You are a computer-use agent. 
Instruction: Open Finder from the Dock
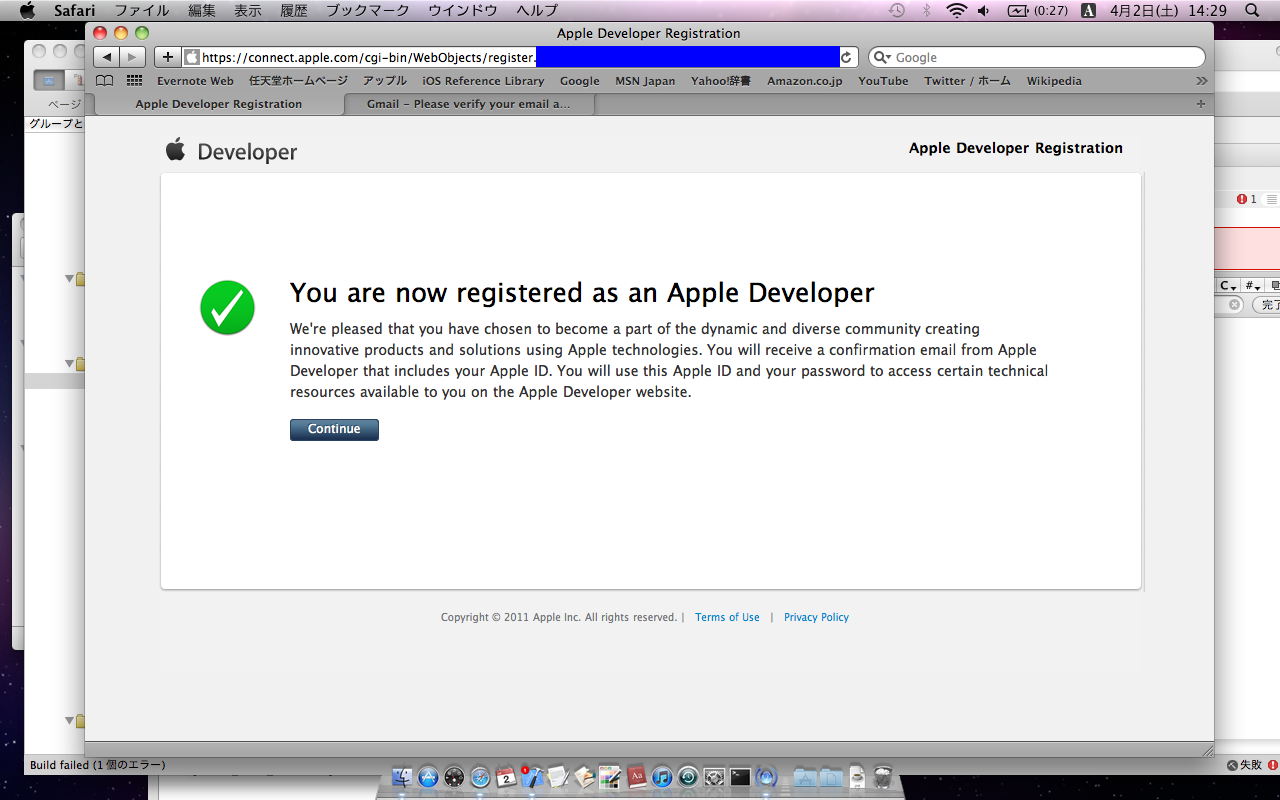tap(402, 777)
